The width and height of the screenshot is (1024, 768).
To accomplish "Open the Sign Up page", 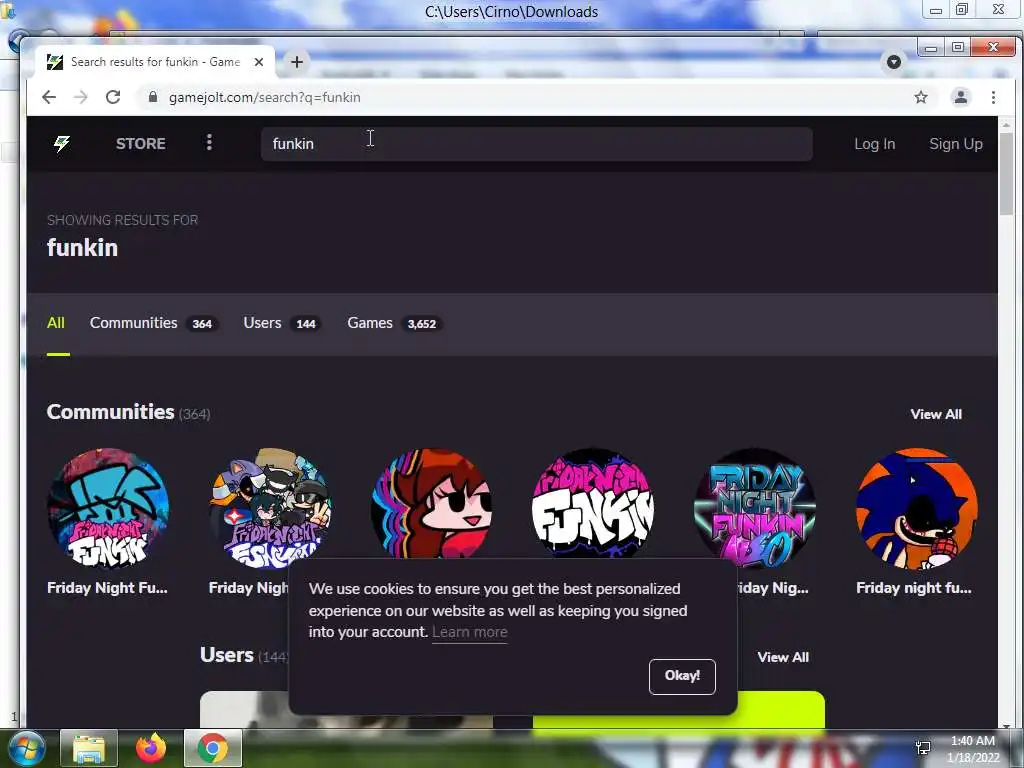I will point(955,144).
